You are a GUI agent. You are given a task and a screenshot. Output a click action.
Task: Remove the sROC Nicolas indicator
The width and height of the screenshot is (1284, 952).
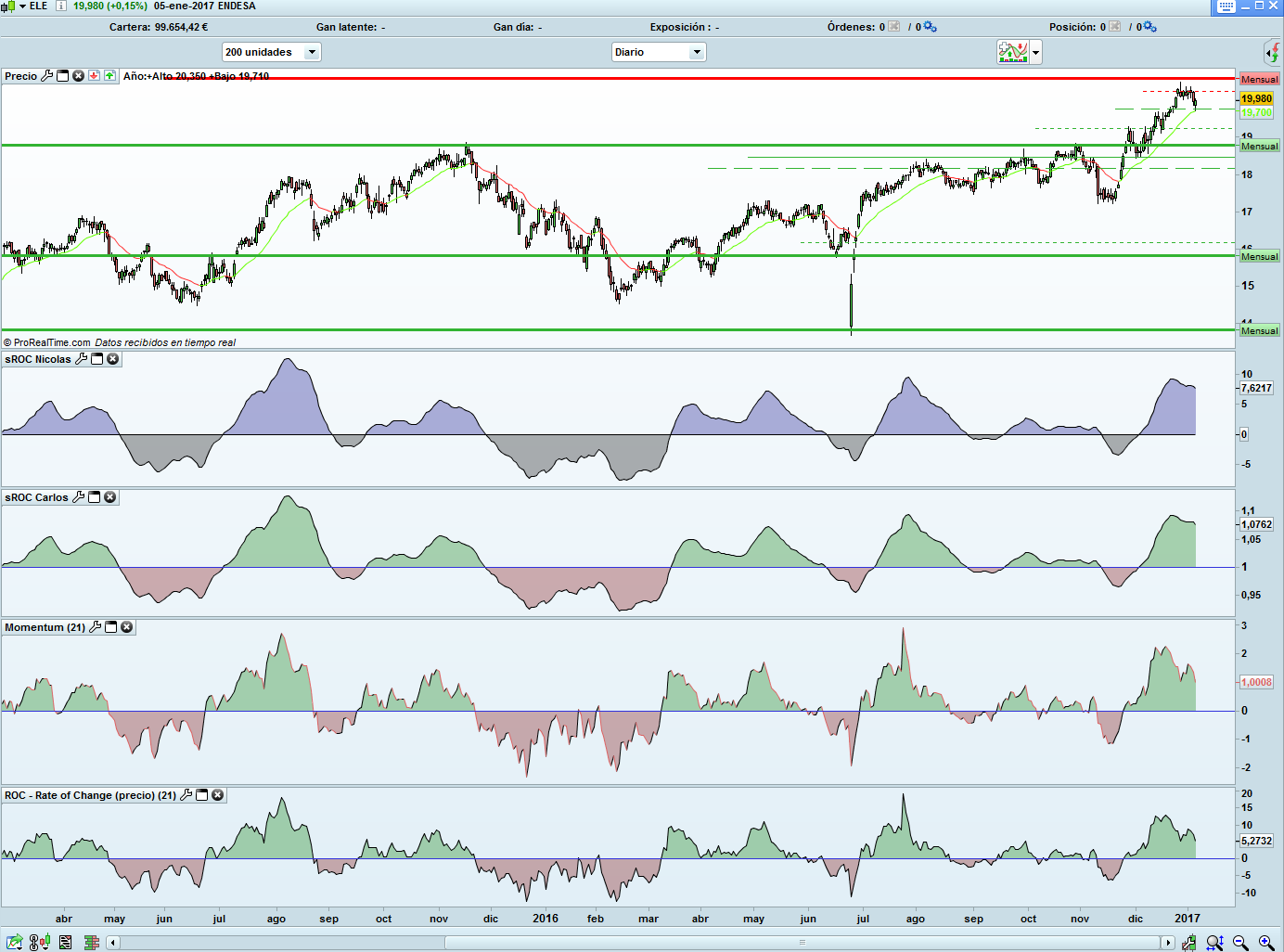pos(113,359)
